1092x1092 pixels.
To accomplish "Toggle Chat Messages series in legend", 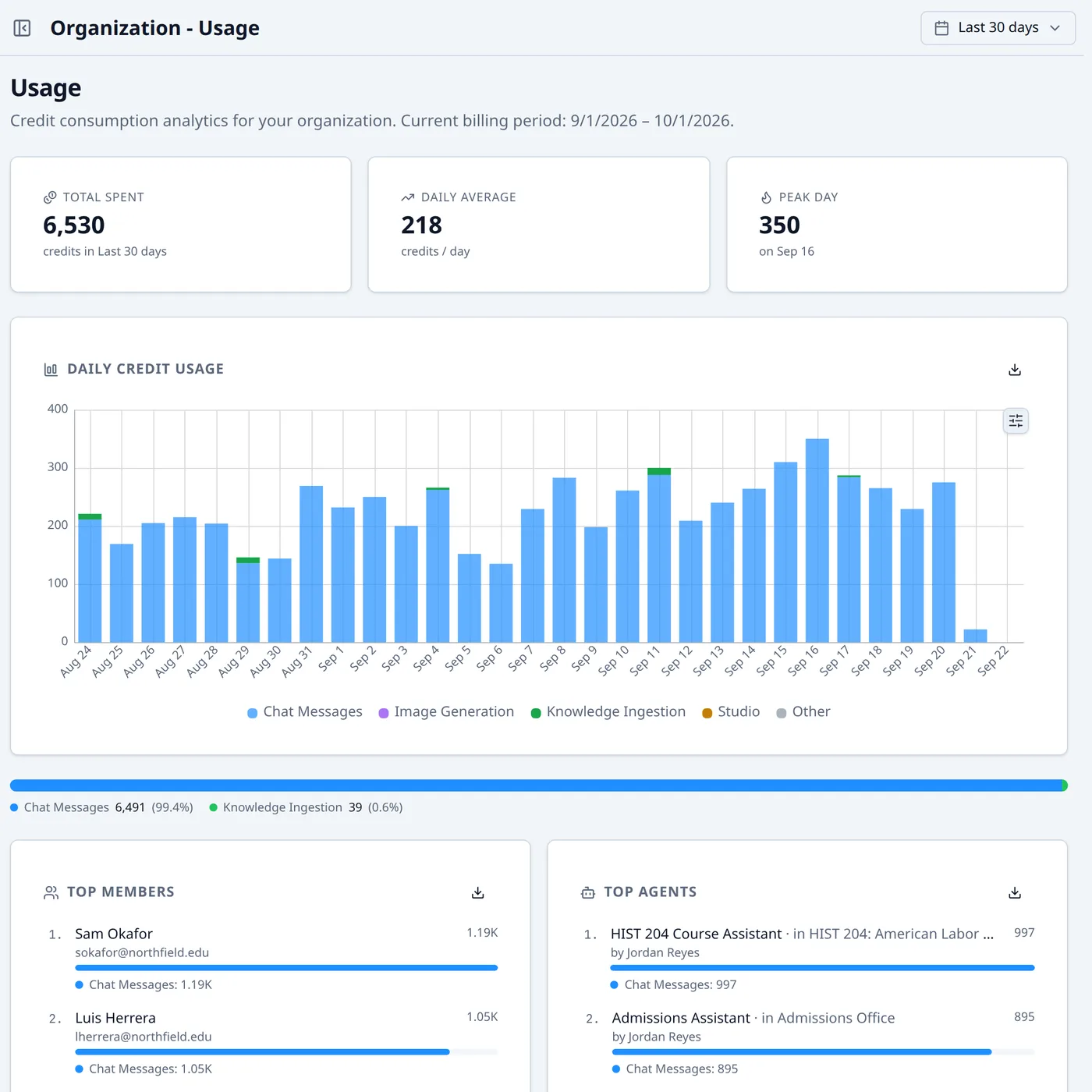I will [305, 712].
